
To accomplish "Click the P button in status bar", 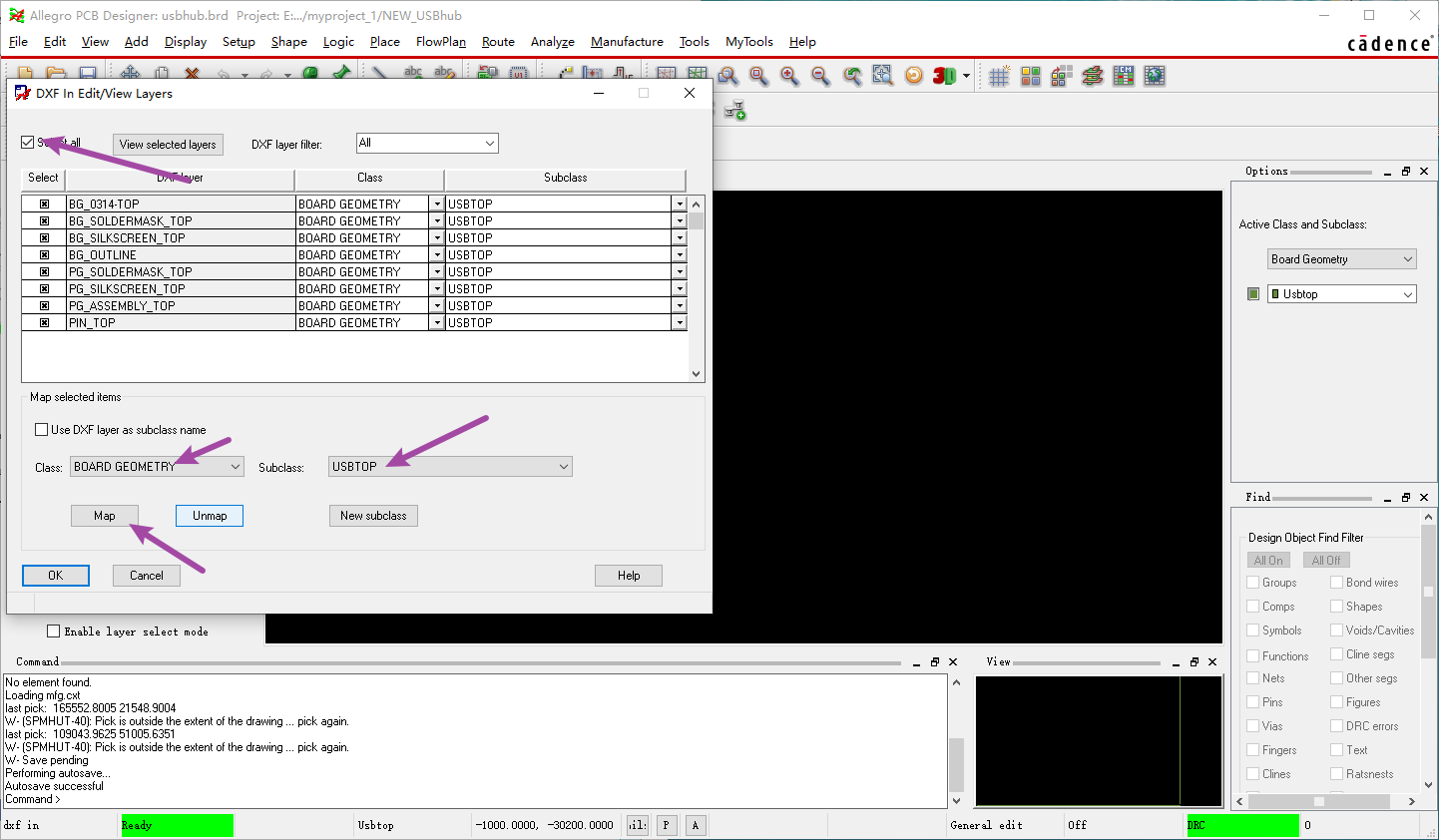I will pos(666,825).
